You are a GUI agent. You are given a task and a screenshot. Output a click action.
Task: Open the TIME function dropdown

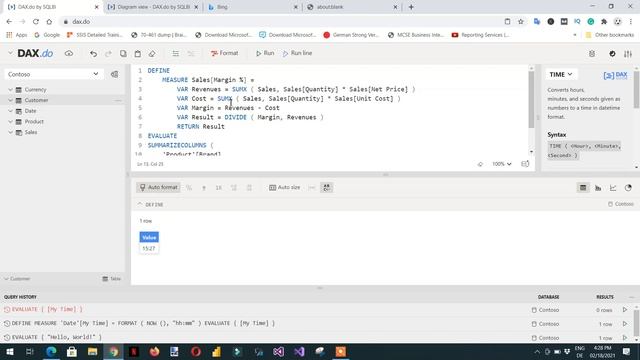pyautogui.click(x=561, y=74)
